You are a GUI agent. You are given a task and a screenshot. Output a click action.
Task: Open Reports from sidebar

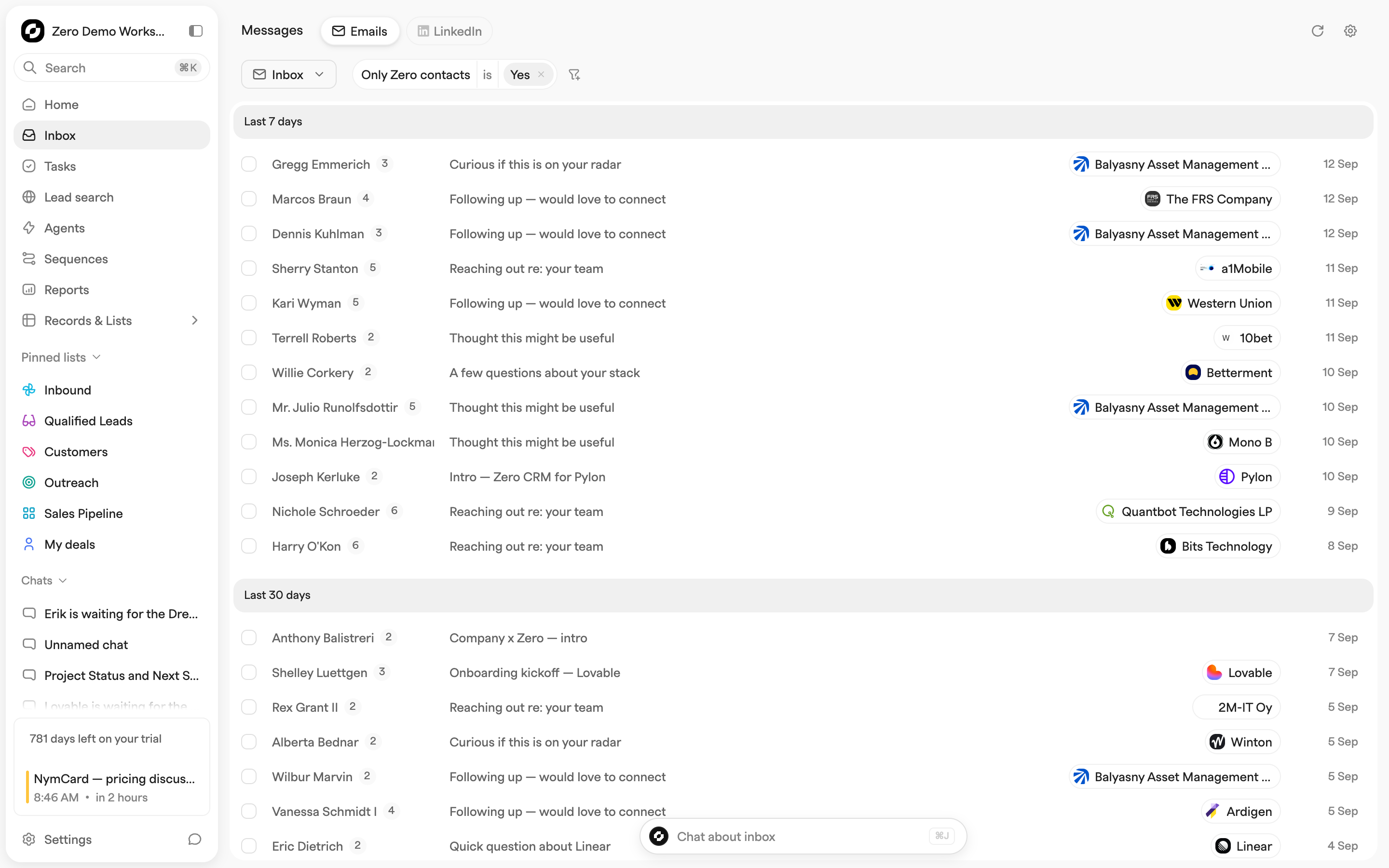112,290
